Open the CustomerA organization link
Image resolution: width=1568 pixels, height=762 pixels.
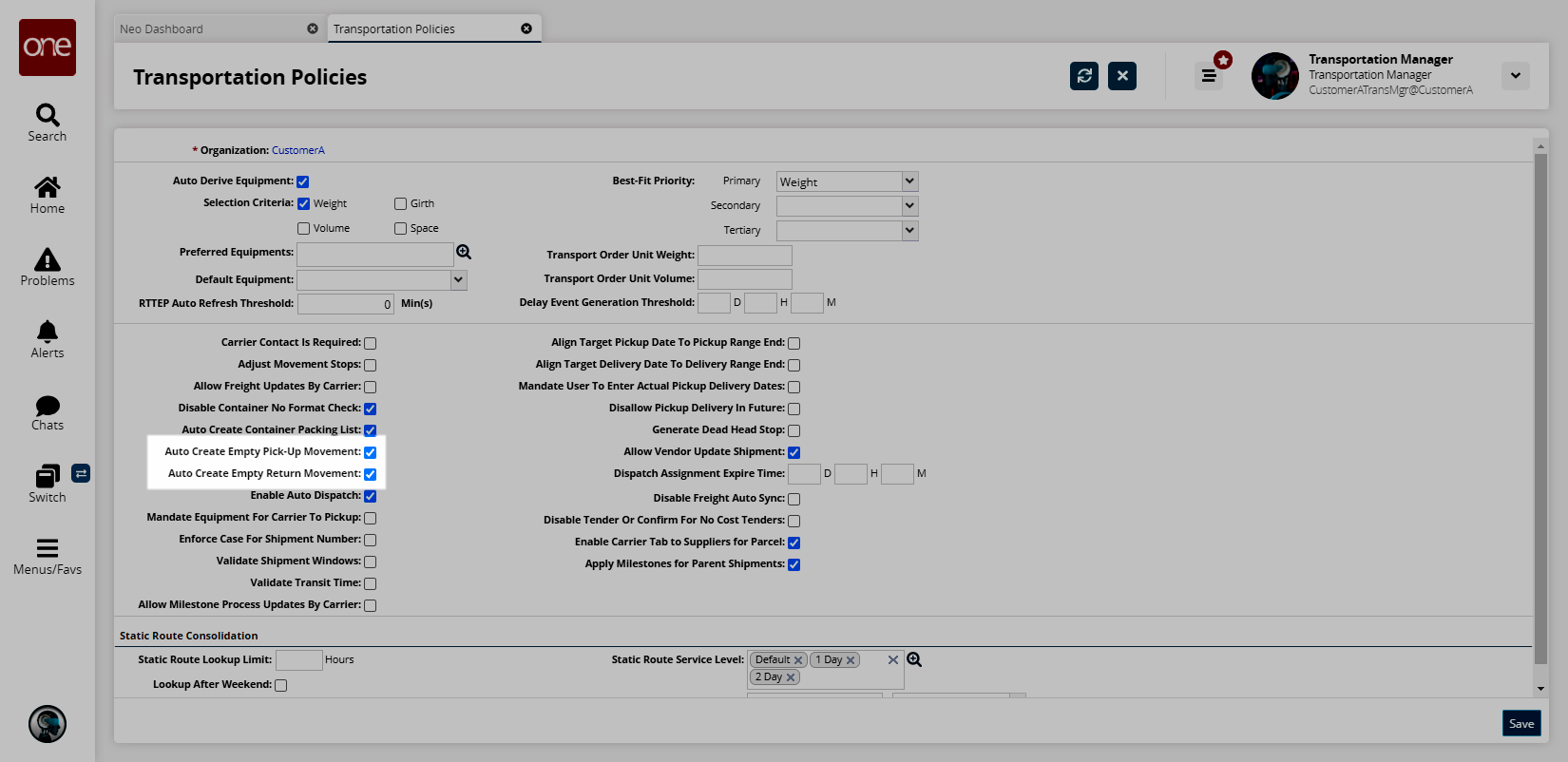297,150
